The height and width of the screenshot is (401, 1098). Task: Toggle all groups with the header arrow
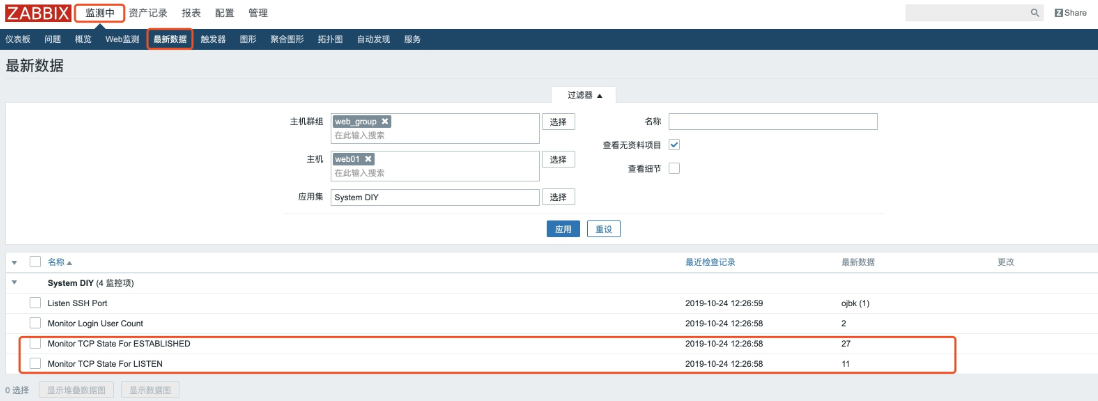14,262
